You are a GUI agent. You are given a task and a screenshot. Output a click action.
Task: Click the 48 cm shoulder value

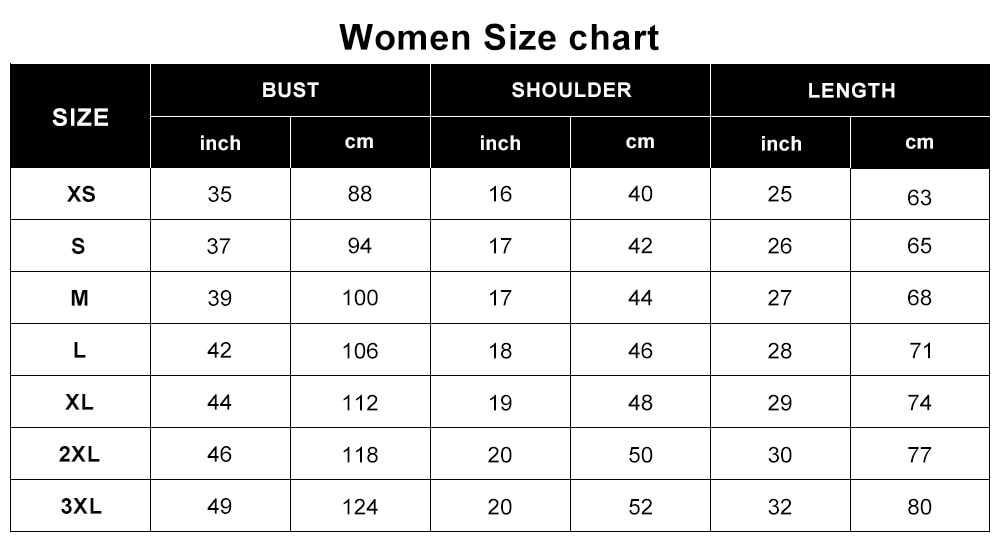click(x=640, y=402)
